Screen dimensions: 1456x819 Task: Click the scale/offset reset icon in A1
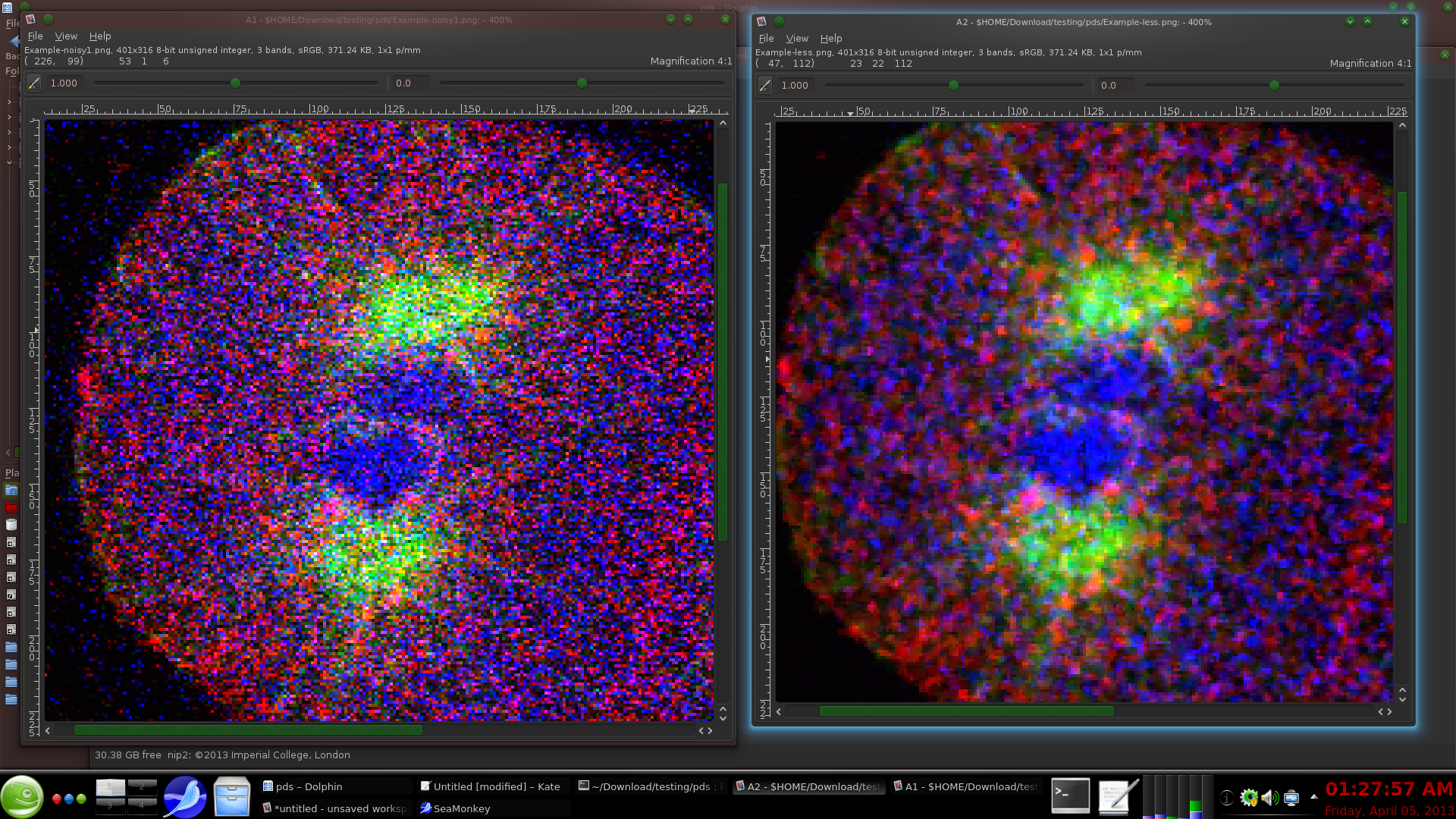click(x=34, y=83)
